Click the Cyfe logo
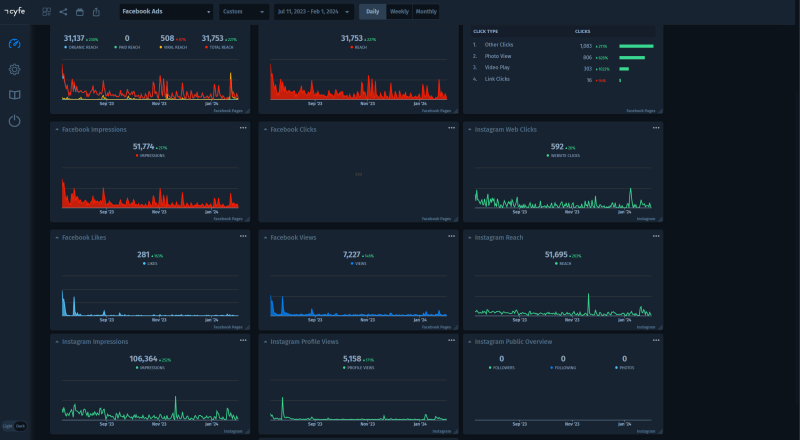 click(14, 11)
